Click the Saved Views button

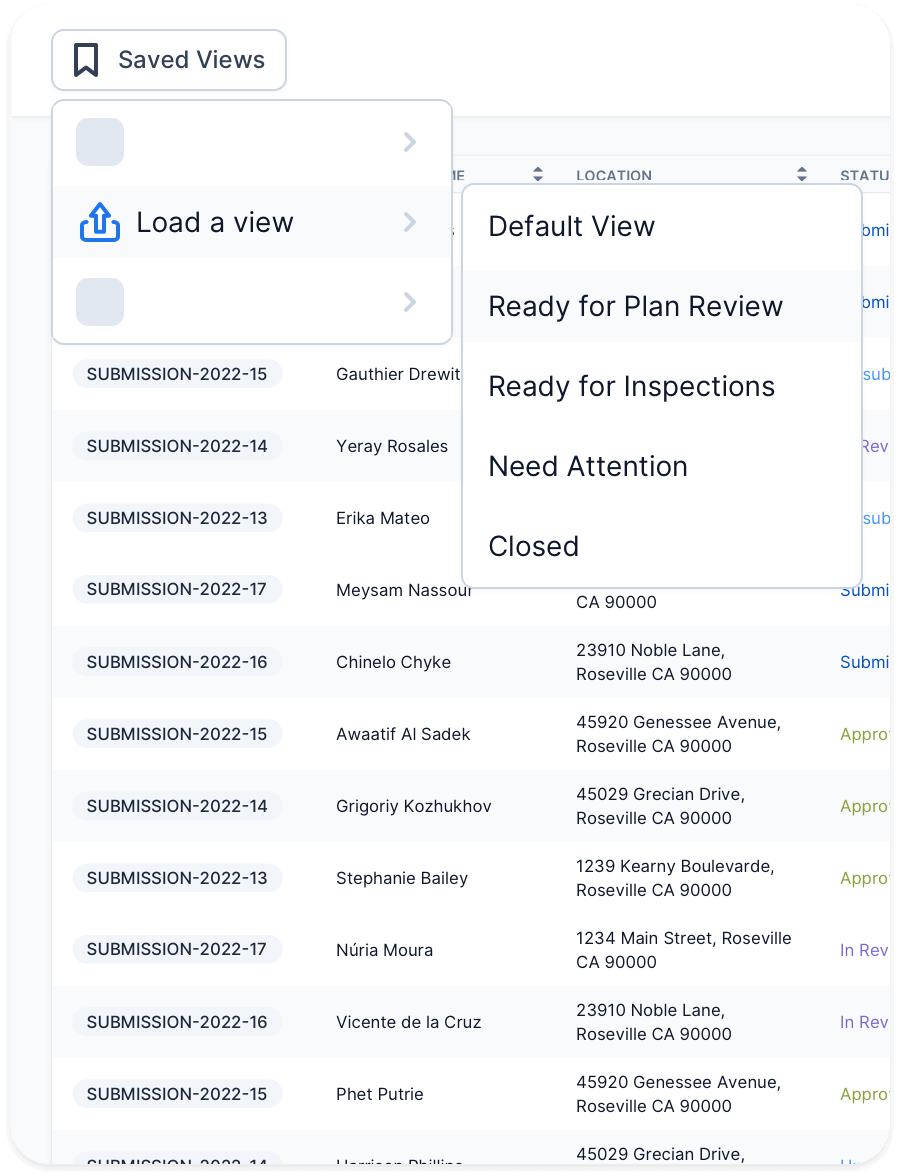pyautogui.click(x=168, y=59)
